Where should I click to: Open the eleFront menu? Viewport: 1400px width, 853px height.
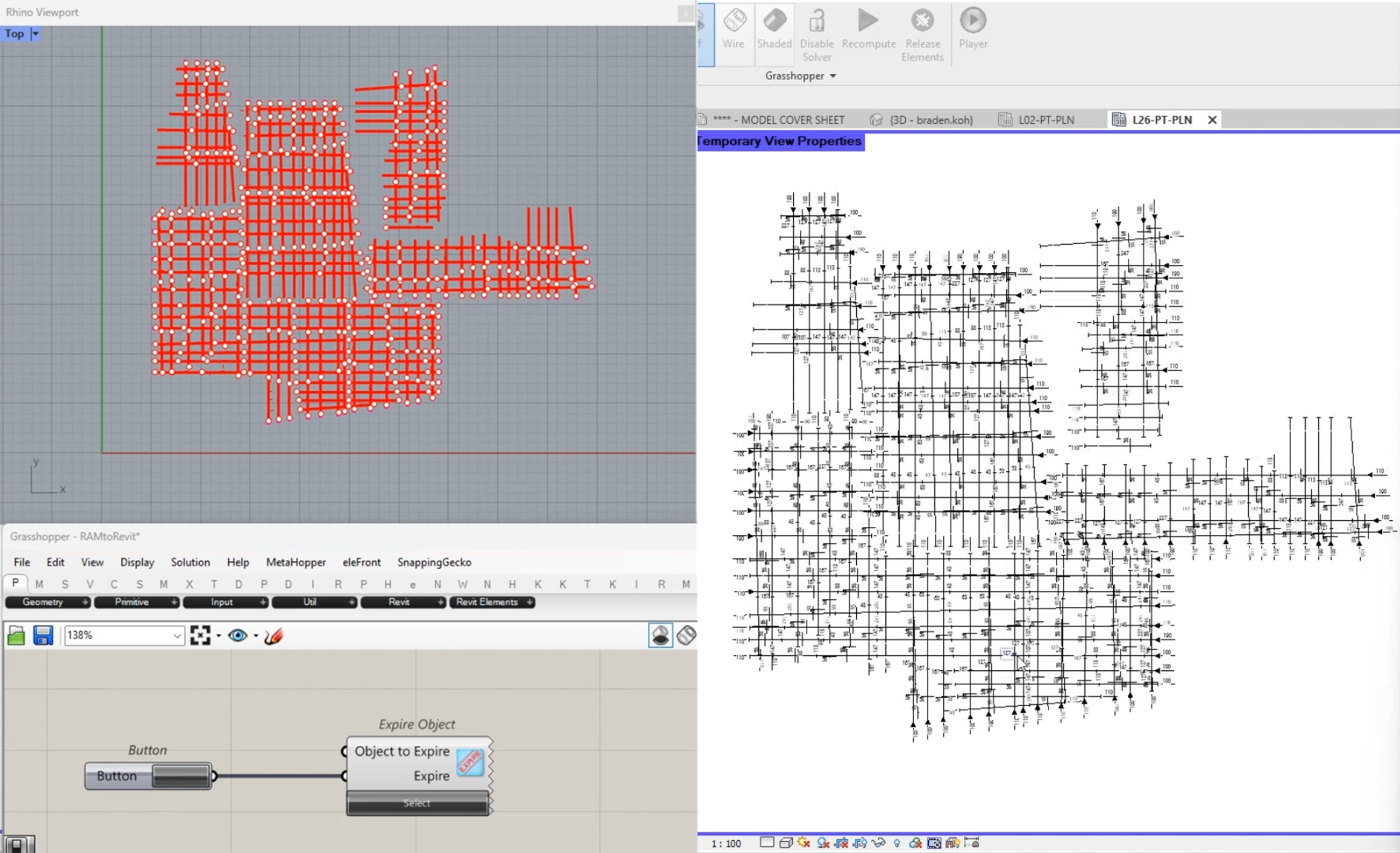pos(361,562)
